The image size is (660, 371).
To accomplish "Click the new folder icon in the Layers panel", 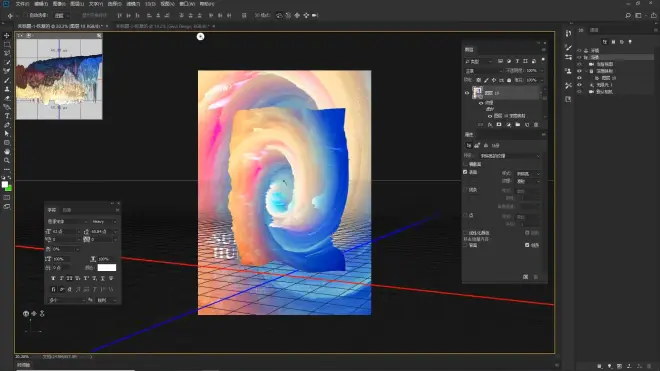I will click(518, 125).
